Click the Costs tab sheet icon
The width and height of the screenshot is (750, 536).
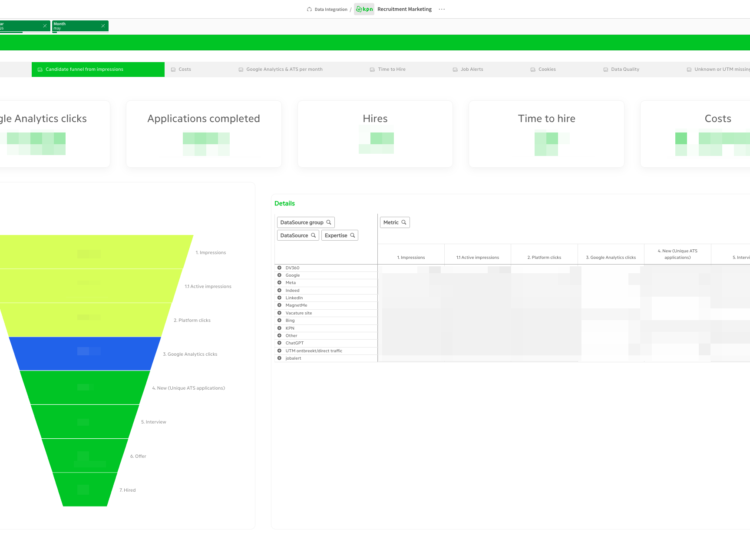point(173,69)
